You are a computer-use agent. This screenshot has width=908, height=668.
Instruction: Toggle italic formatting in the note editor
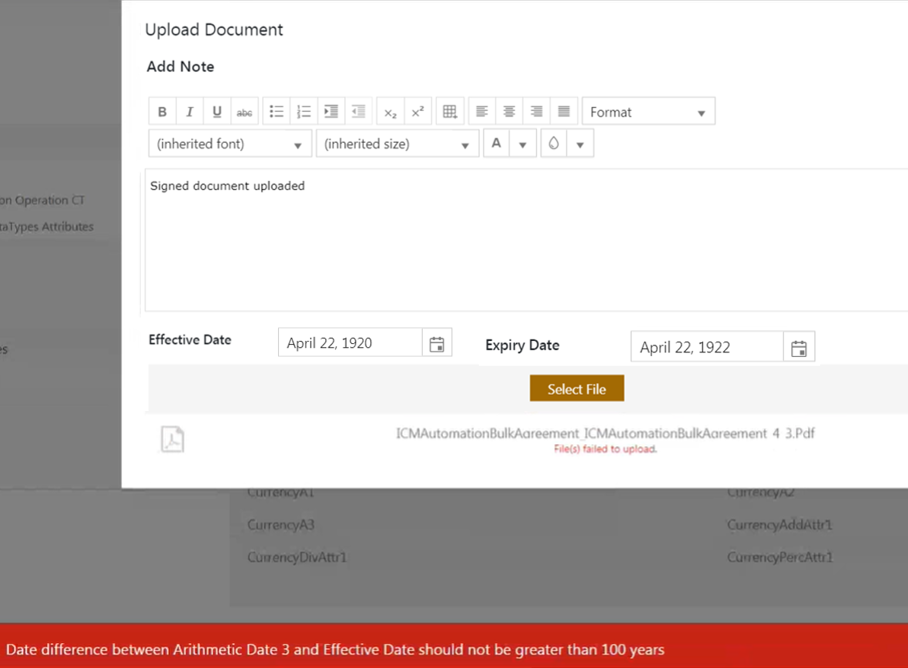[x=189, y=112]
